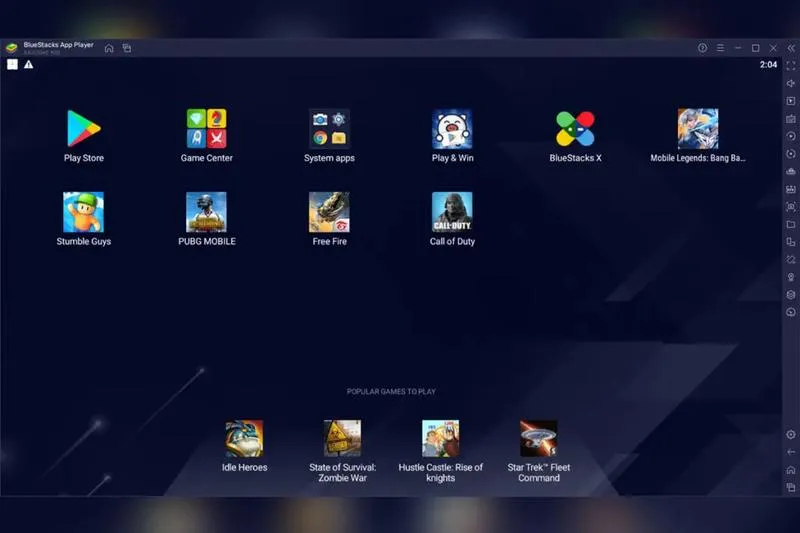
Task: Start Mobile Legends: Bang Bang
Action: click(697, 129)
